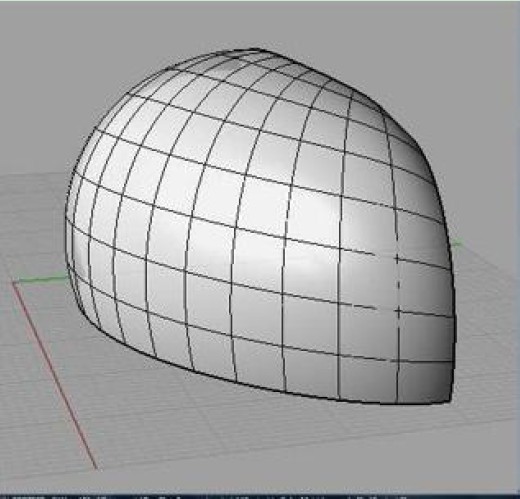The height and width of the screenshot is (499, 520).
Task: Pick the dome's bottom-right corner point
Action: pyautogui.click(x=451, y=401)
